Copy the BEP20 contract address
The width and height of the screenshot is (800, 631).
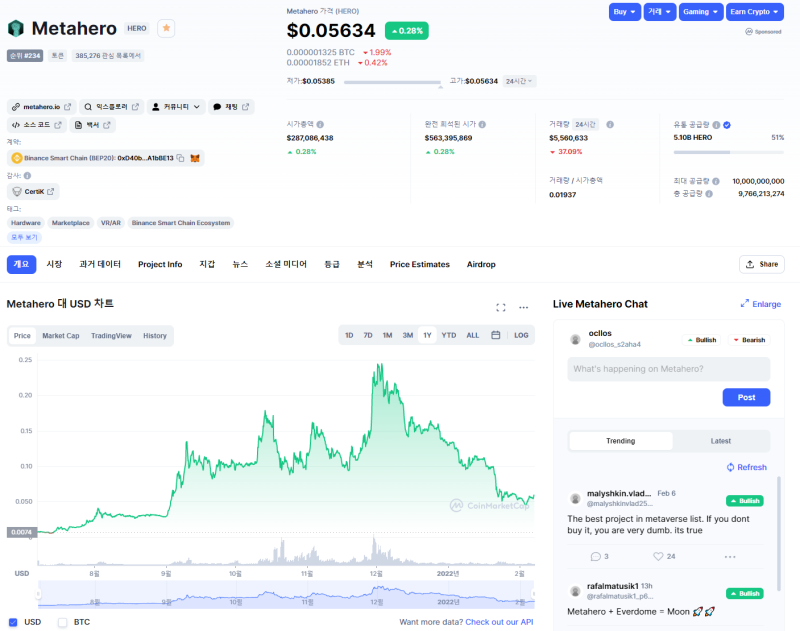point(180,158)
